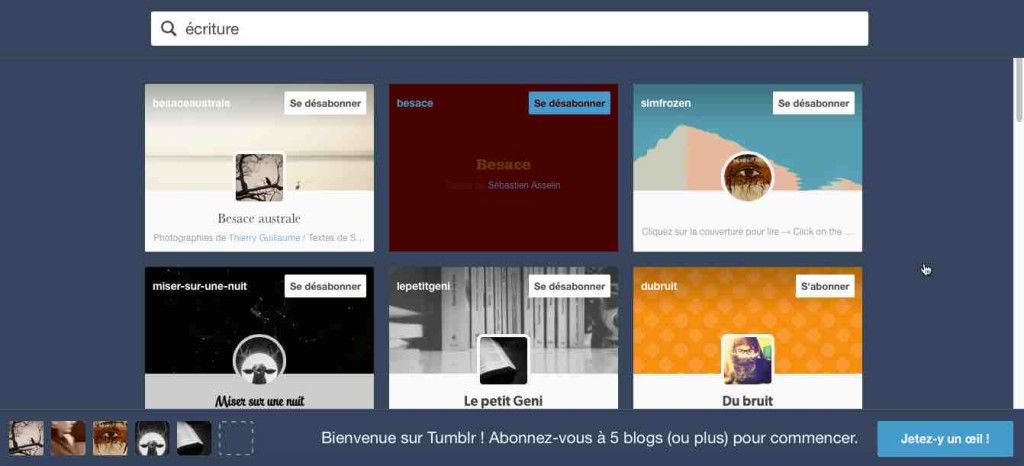Click the Besace title on dark red card
The height and width of the screenshot is (466, 1024).
[x=503, y=164]
